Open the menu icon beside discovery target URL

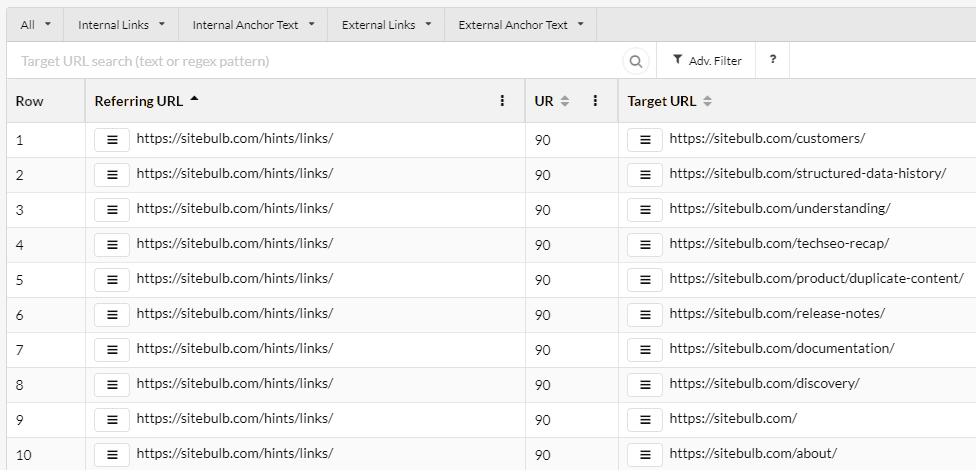(x=645, y=385)
